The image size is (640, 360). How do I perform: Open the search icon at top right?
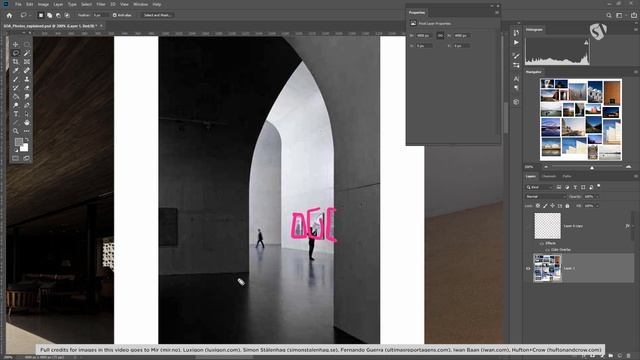pyautogui.click(x=609, y=15)
